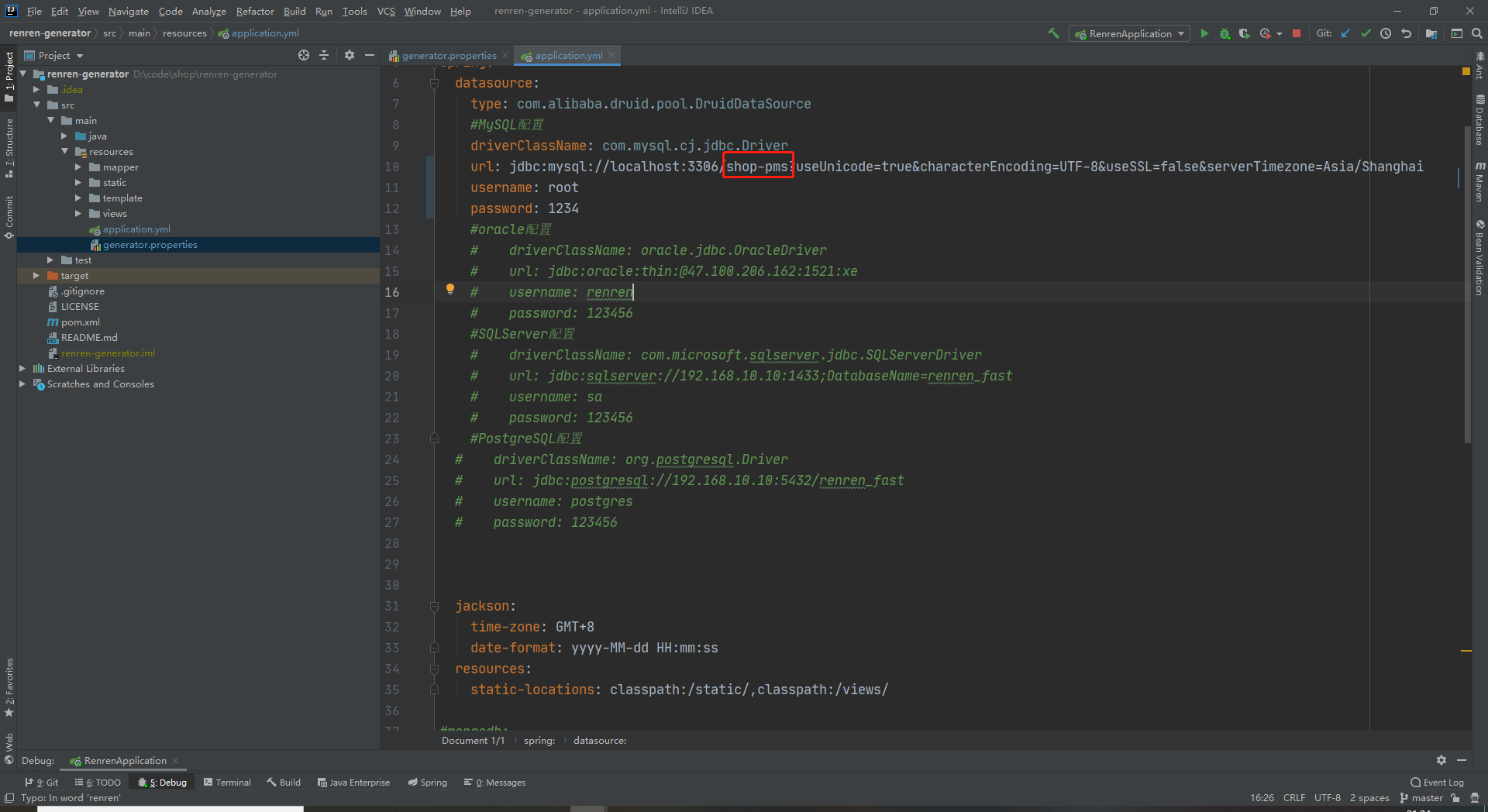Expand the .idea folder
1488x812 pixels.
pyautogui.click(x=36, y=90)
